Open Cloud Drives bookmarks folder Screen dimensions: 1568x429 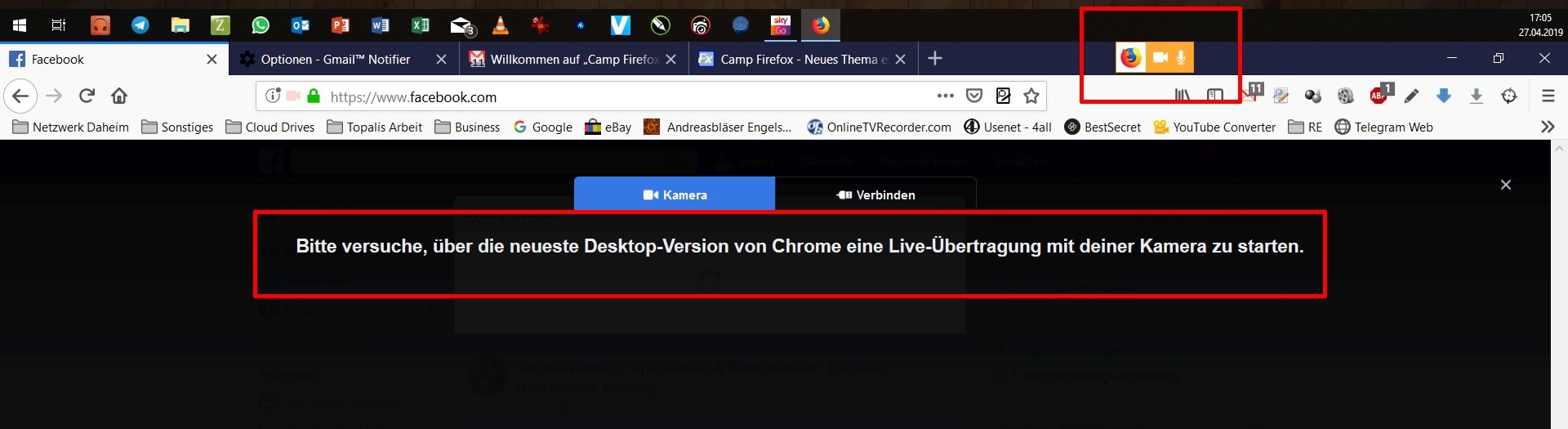tap(270, 127)
